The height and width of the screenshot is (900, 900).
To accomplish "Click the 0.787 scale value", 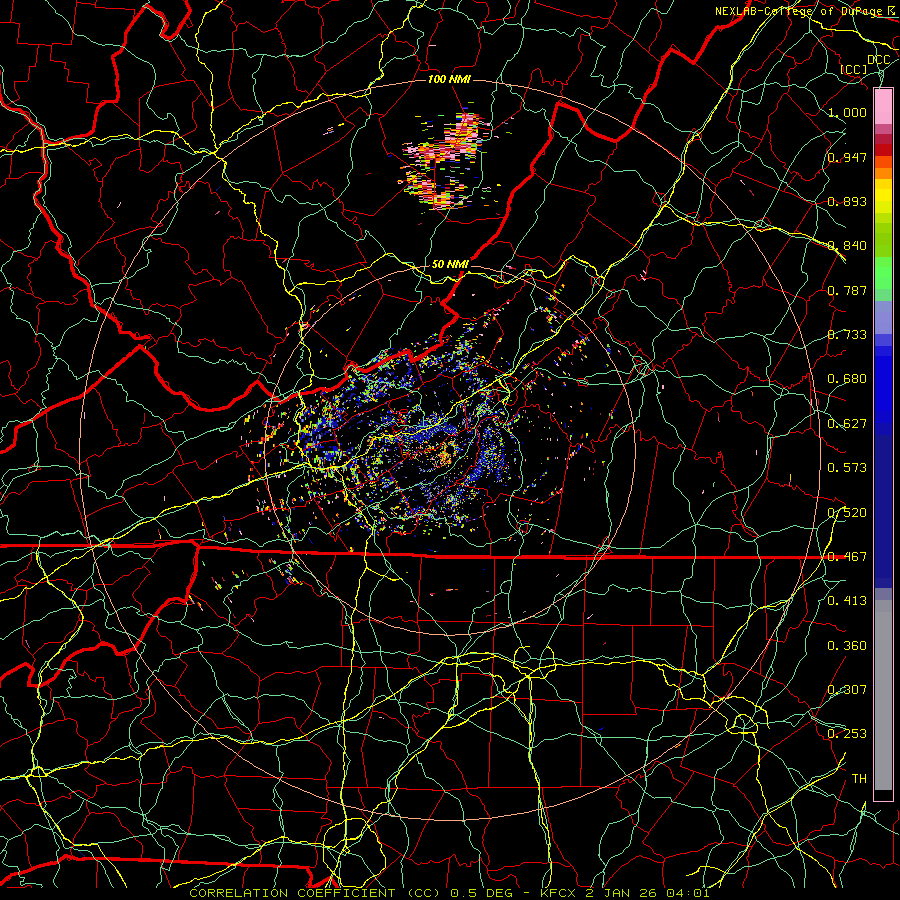I will tap(847, 290).
